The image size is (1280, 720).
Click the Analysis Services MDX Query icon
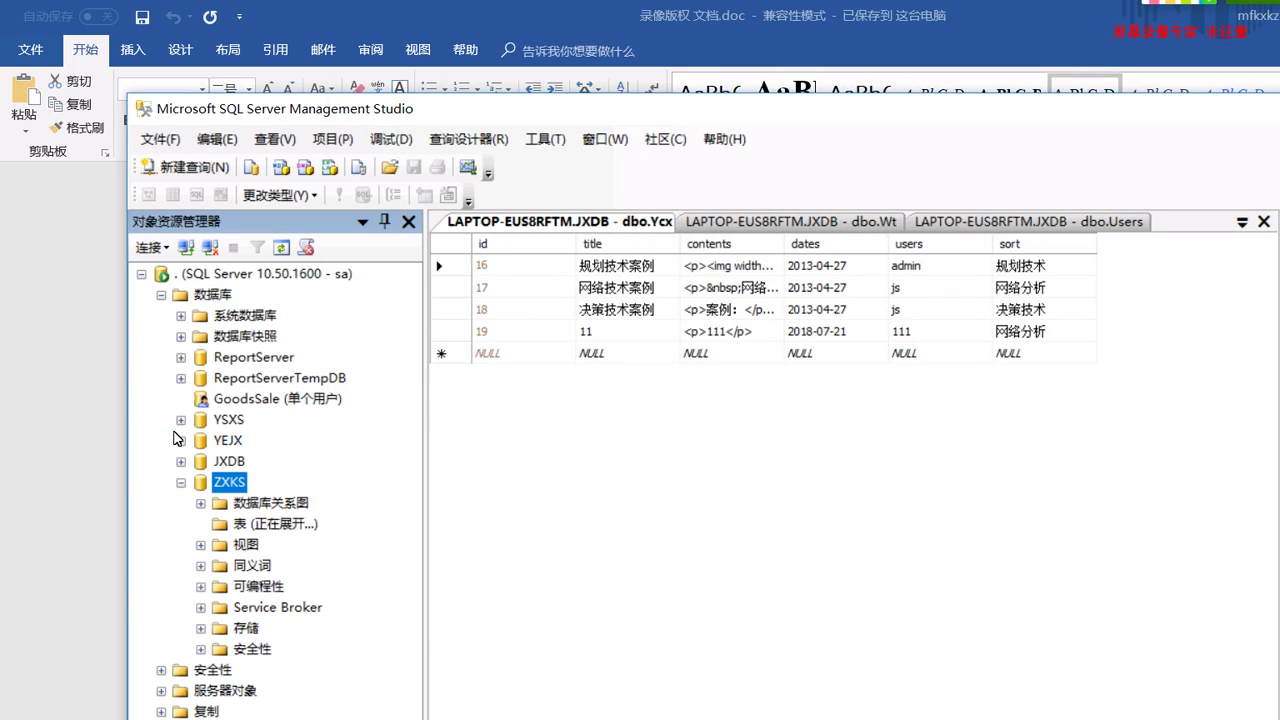(281, 167)
